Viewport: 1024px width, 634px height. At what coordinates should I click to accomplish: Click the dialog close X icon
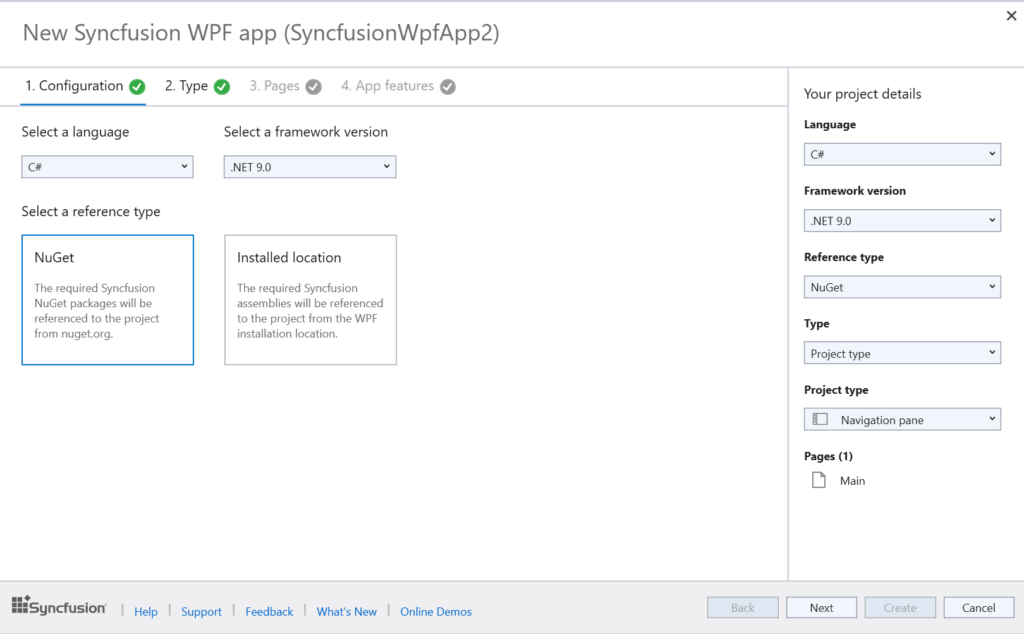[x=1011, y=16]
